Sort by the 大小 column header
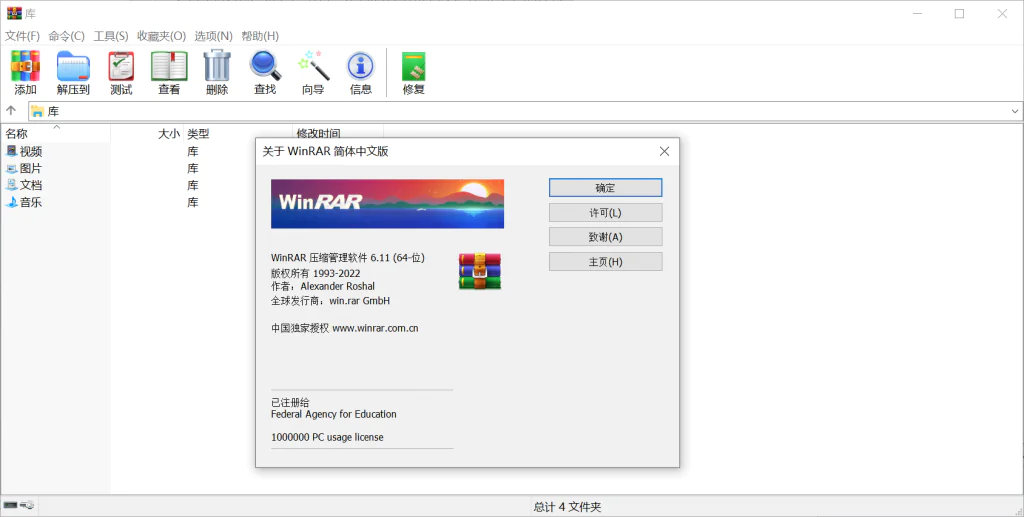 (x=147, y=134)
